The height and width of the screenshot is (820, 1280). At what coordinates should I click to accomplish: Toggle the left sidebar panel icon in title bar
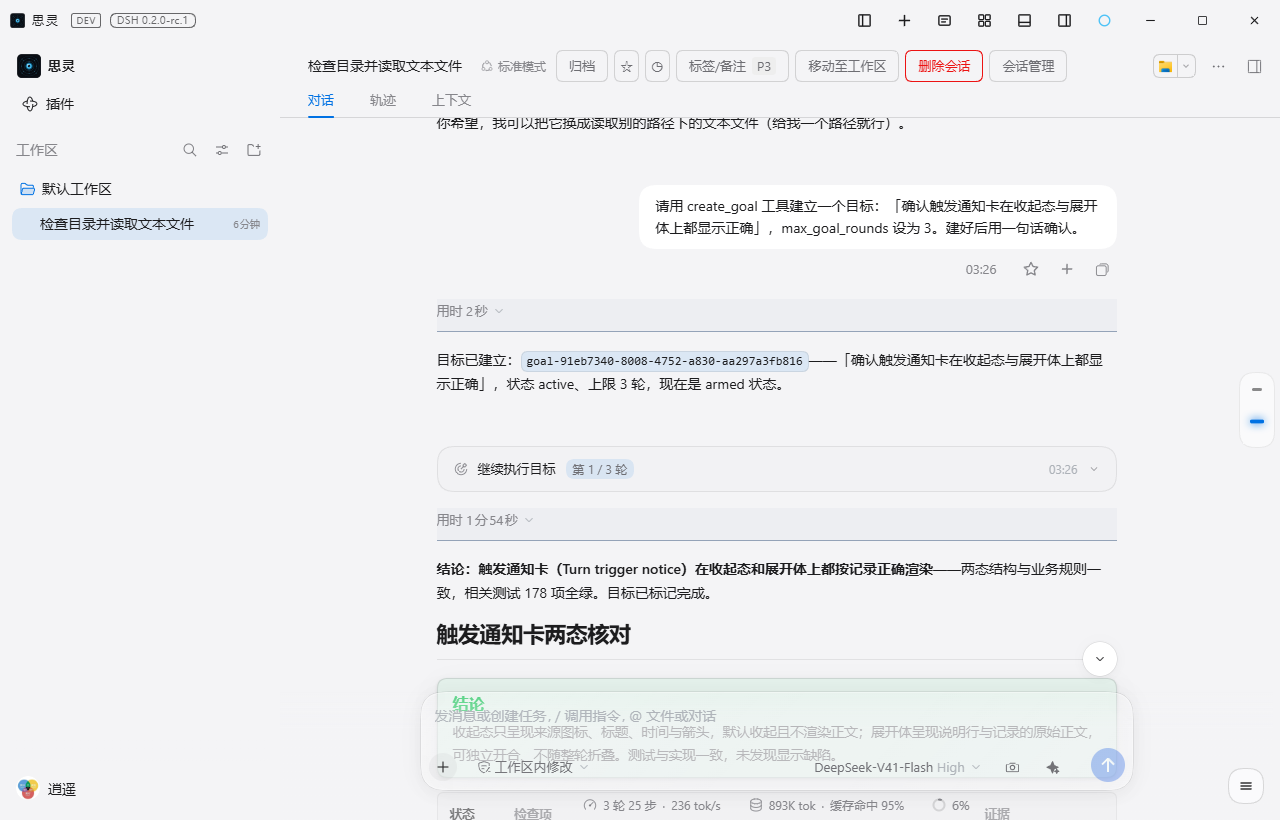tap(865, 20)
